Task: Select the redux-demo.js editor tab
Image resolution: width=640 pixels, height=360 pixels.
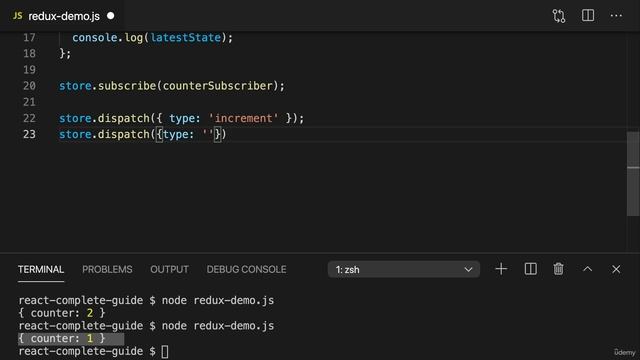Action: click(x=61, y=16)
